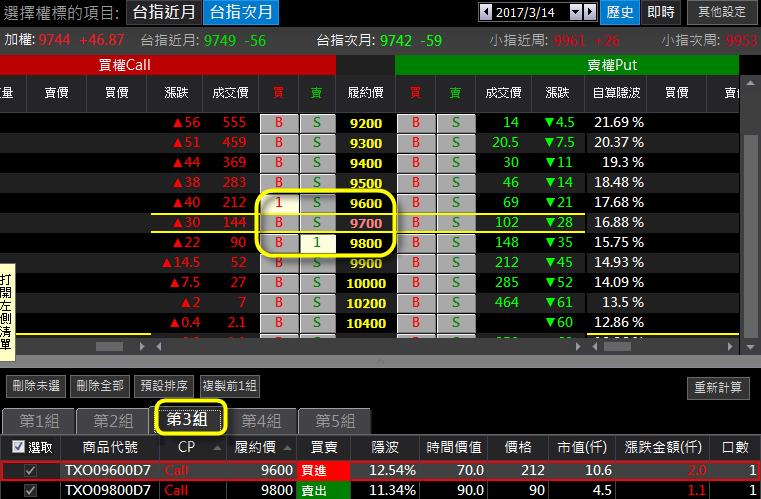The image size is (761, 499).
Task: Click Call B button for strike 9200
Action: tap(279, 123)
